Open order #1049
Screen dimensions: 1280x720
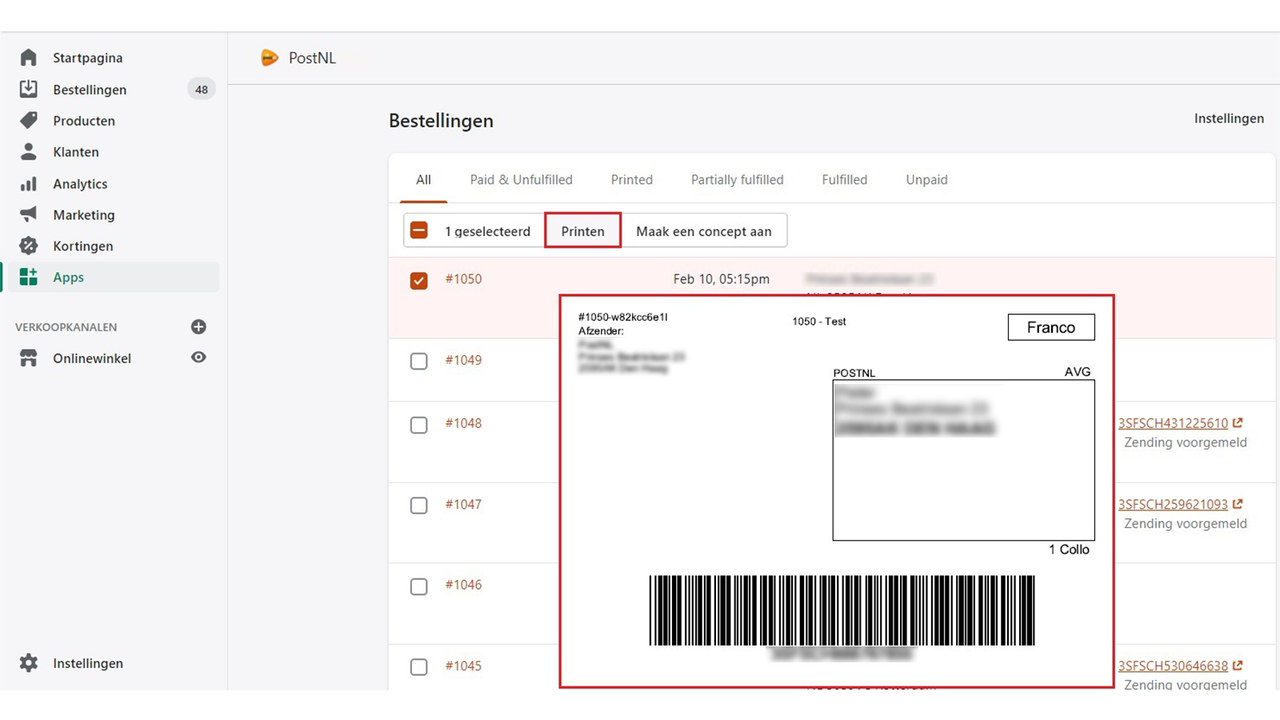click(x=463, y=360)
